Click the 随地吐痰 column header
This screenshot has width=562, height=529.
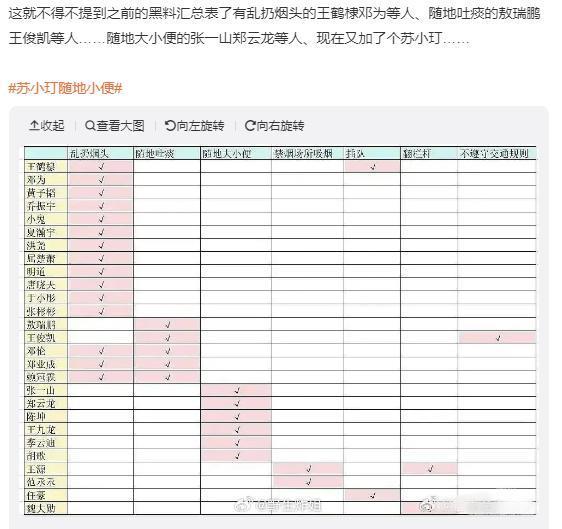(167, 154)
